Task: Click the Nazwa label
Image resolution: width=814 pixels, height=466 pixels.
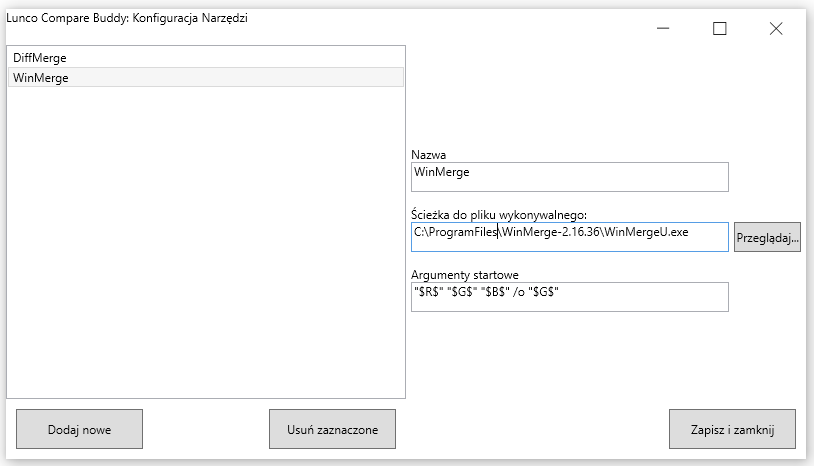Action: coord(428,155)
